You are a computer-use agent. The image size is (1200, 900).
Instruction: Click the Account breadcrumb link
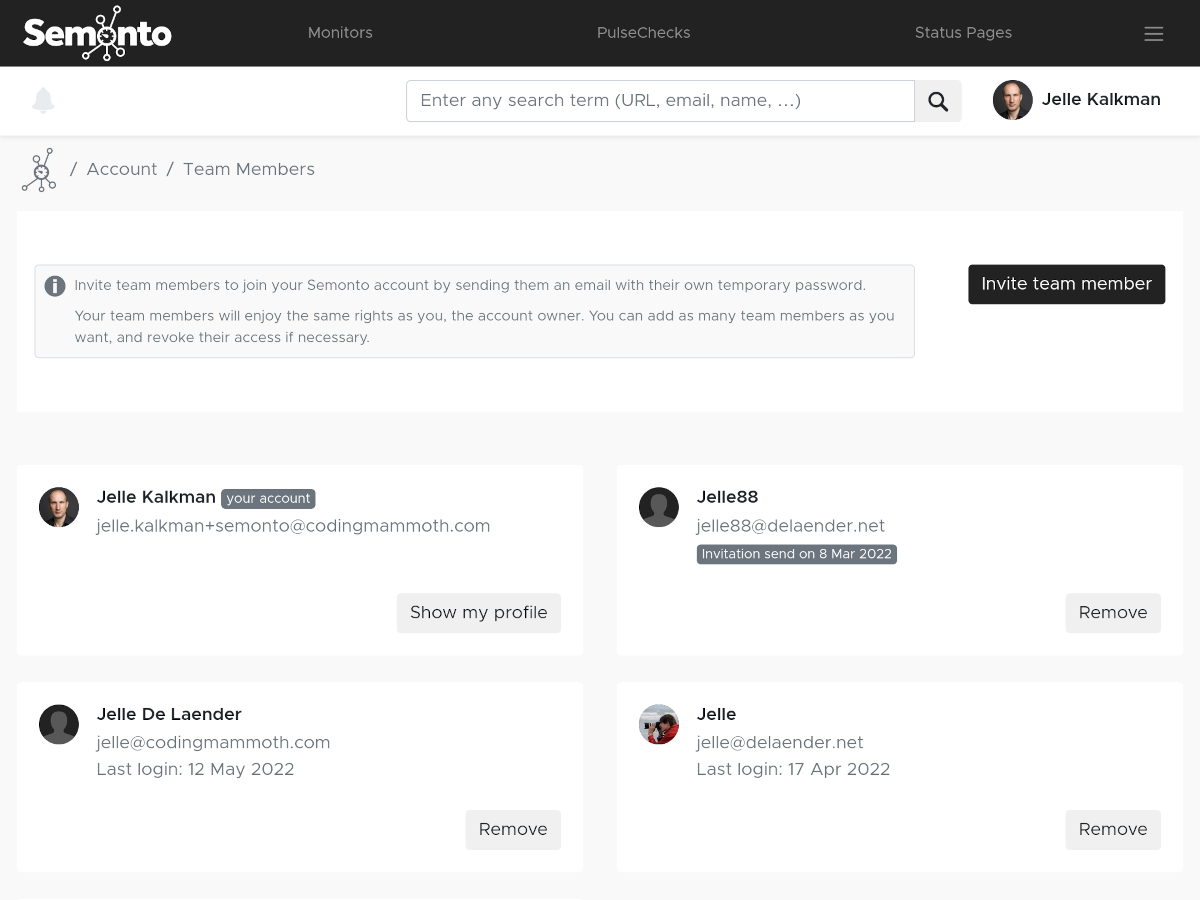(x=122, y=169)
